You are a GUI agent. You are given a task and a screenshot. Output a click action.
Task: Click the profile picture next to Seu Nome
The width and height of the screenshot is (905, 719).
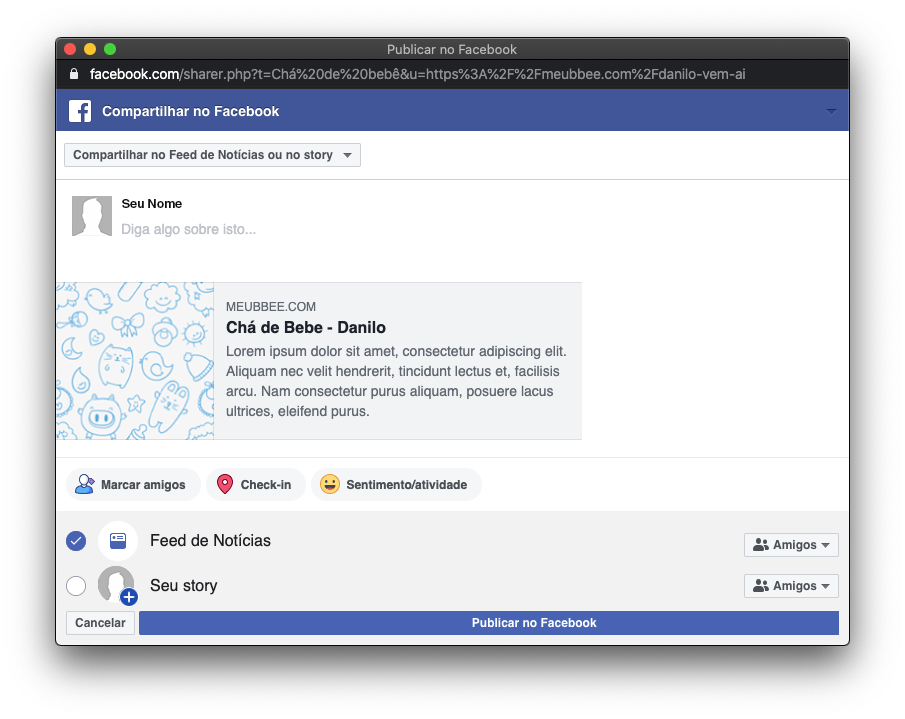92,216
